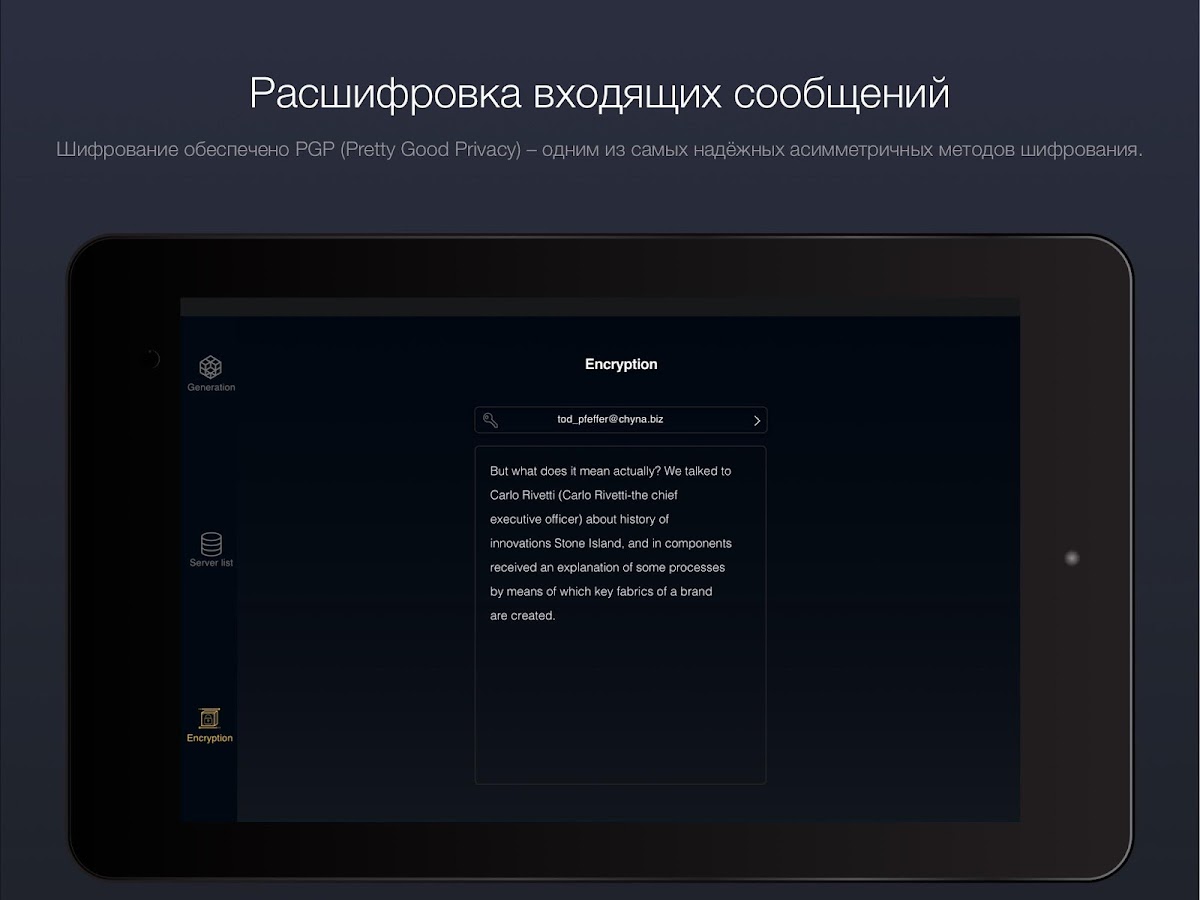The width and height of the screenshot is (1200, 900).
Task: Select the Encryption lock icon in sidebar
Action: 209,718
